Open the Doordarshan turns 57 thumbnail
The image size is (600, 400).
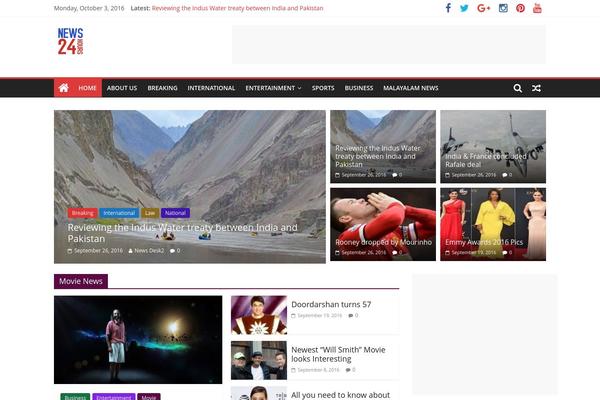pos(259,315)
